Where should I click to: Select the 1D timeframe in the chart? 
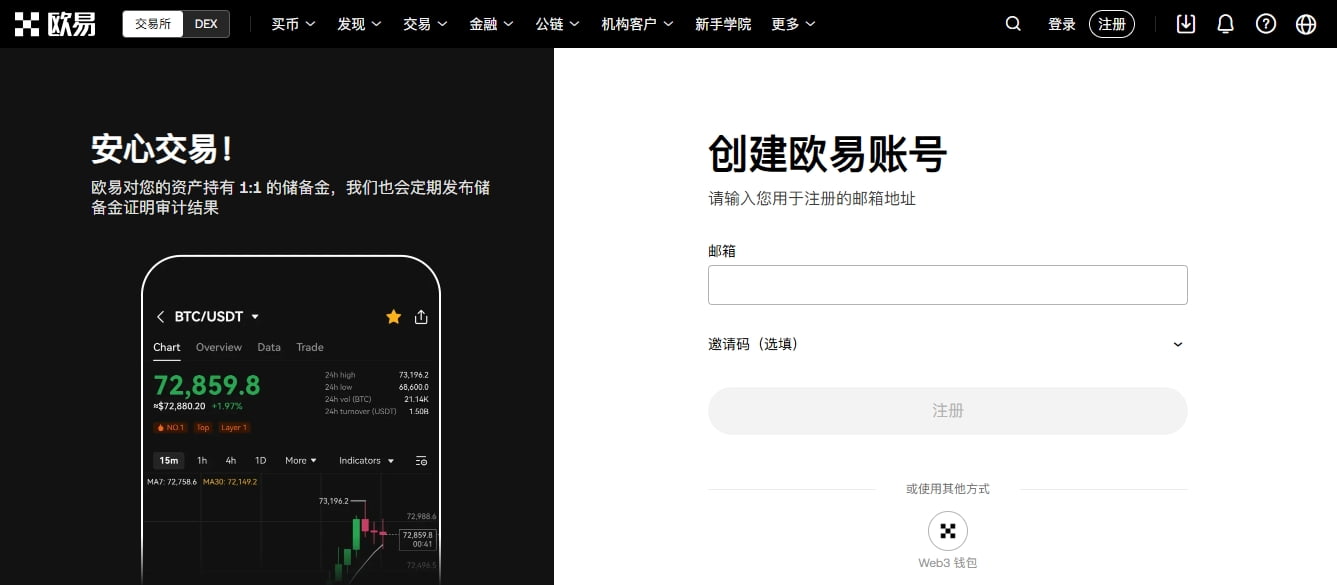click(260, 460)
